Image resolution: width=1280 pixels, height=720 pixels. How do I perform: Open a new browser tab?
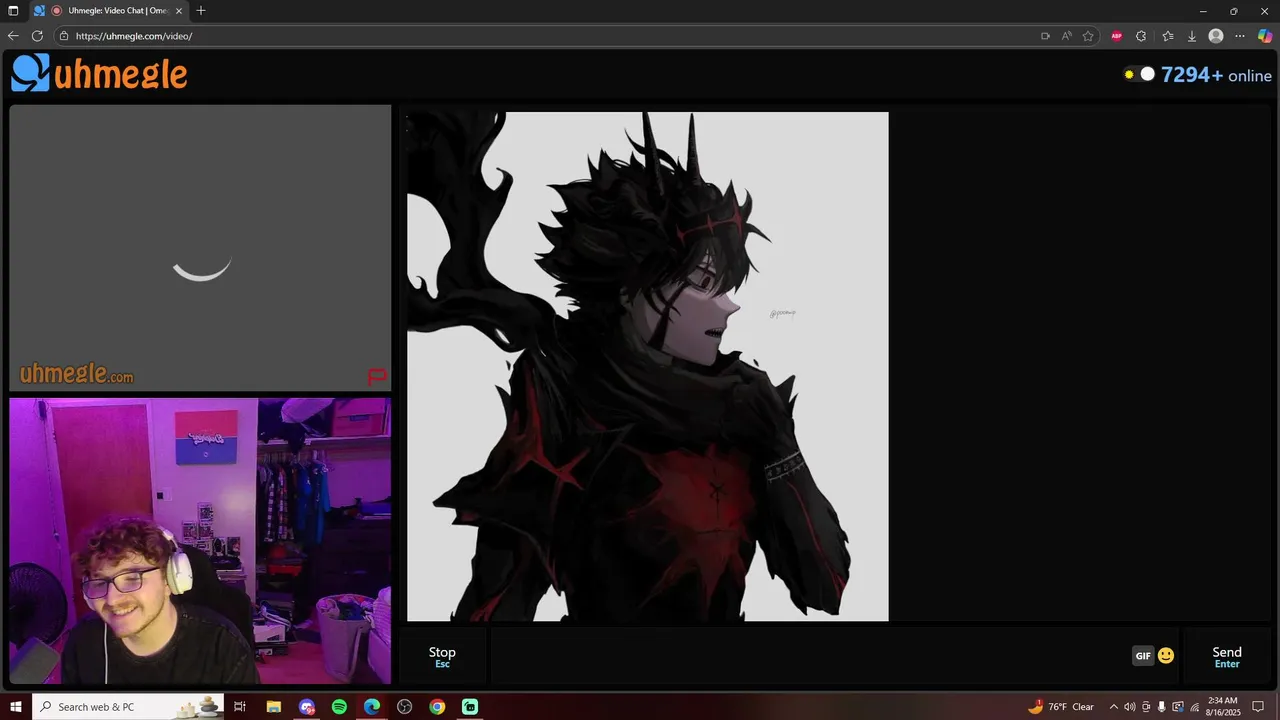click(x=201, y=11)
